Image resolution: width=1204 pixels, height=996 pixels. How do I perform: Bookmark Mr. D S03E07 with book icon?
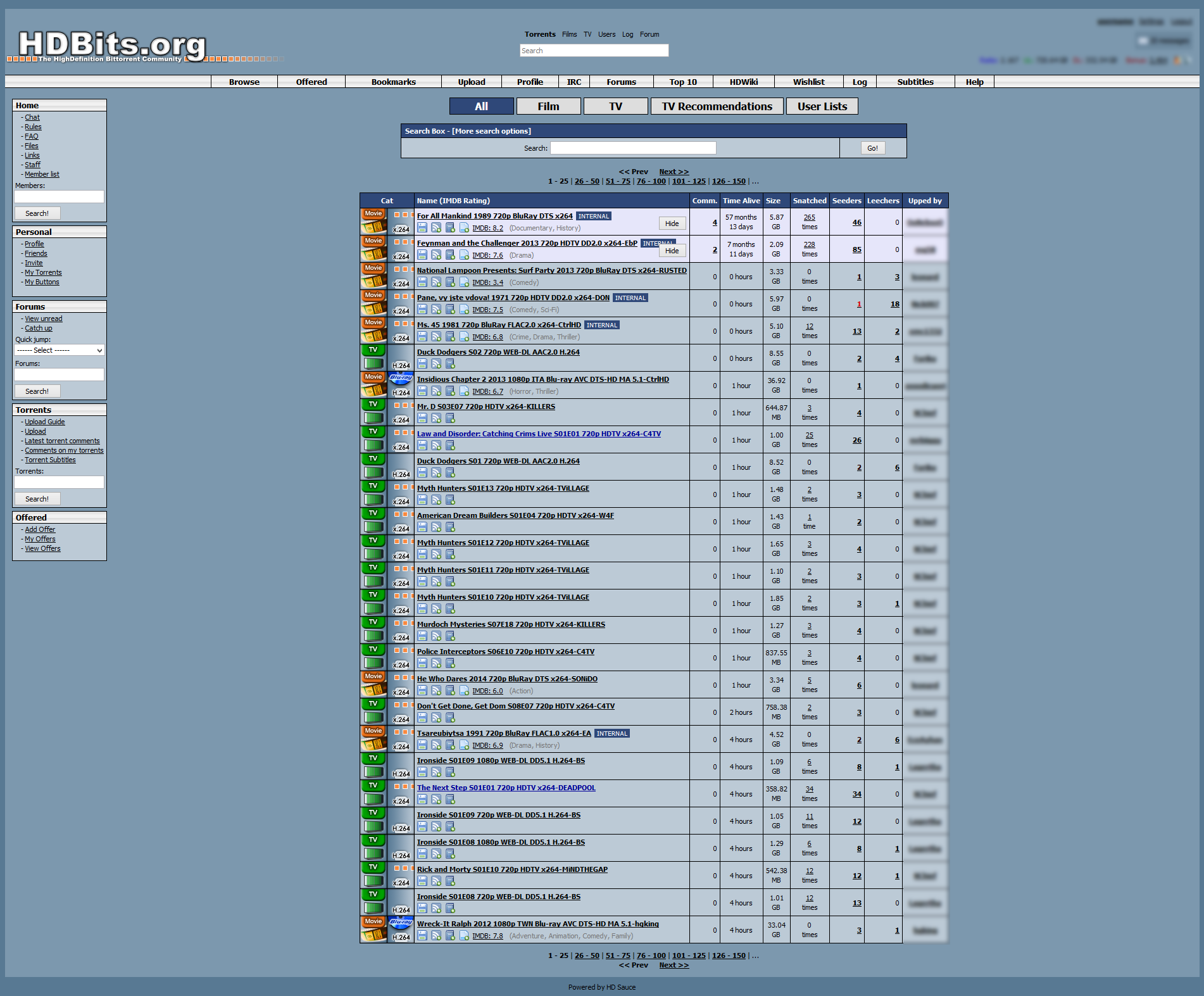pos(450,419)
